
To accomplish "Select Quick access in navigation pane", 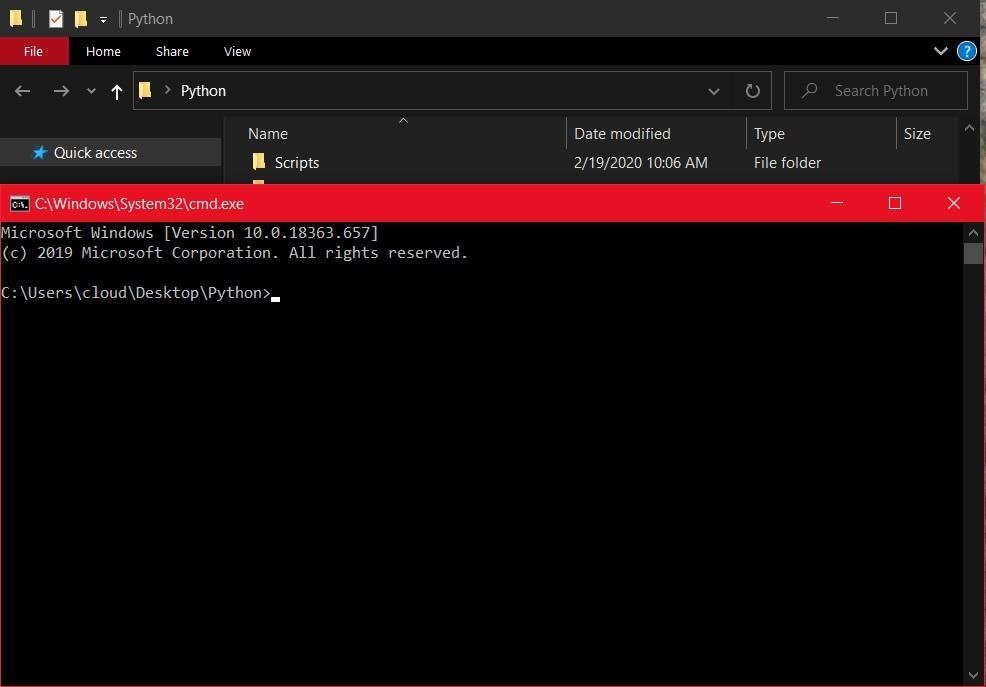I will 111,153.
